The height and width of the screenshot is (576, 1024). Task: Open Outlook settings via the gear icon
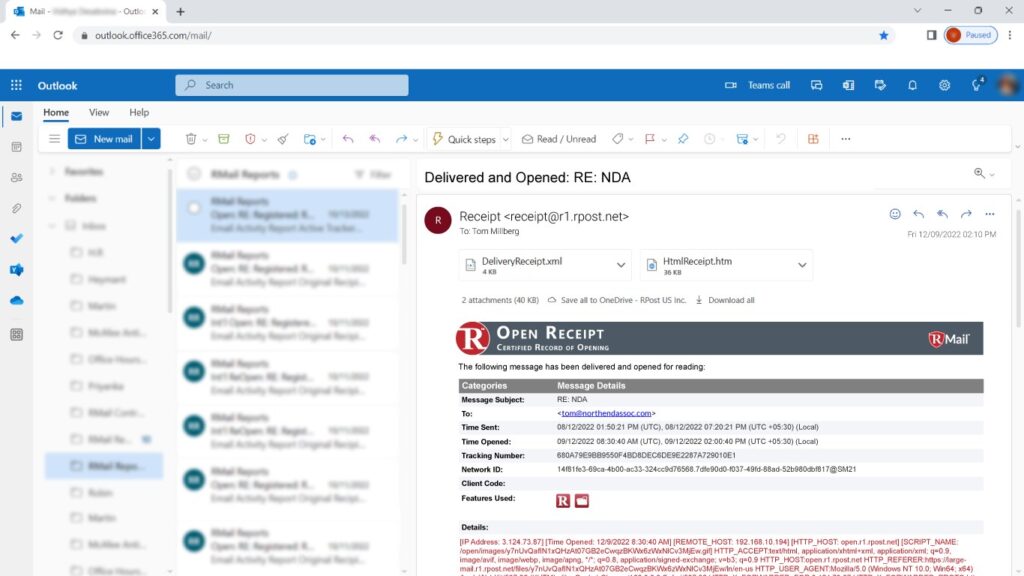pos(944,85)
